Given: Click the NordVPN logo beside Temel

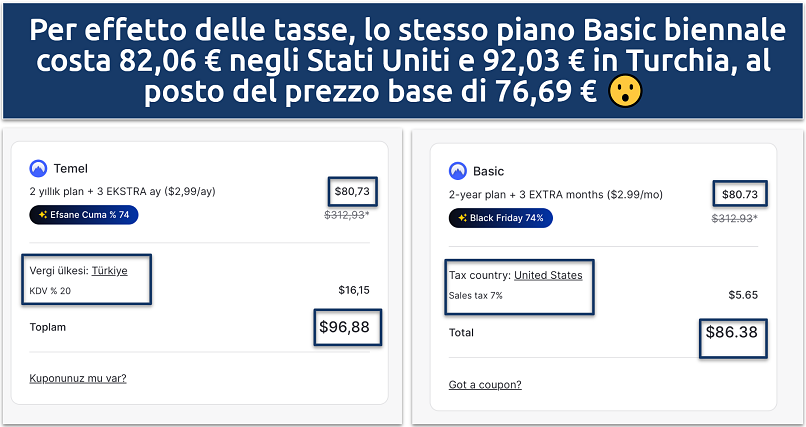Looking at the screenshot, I should tap(39, 169).
